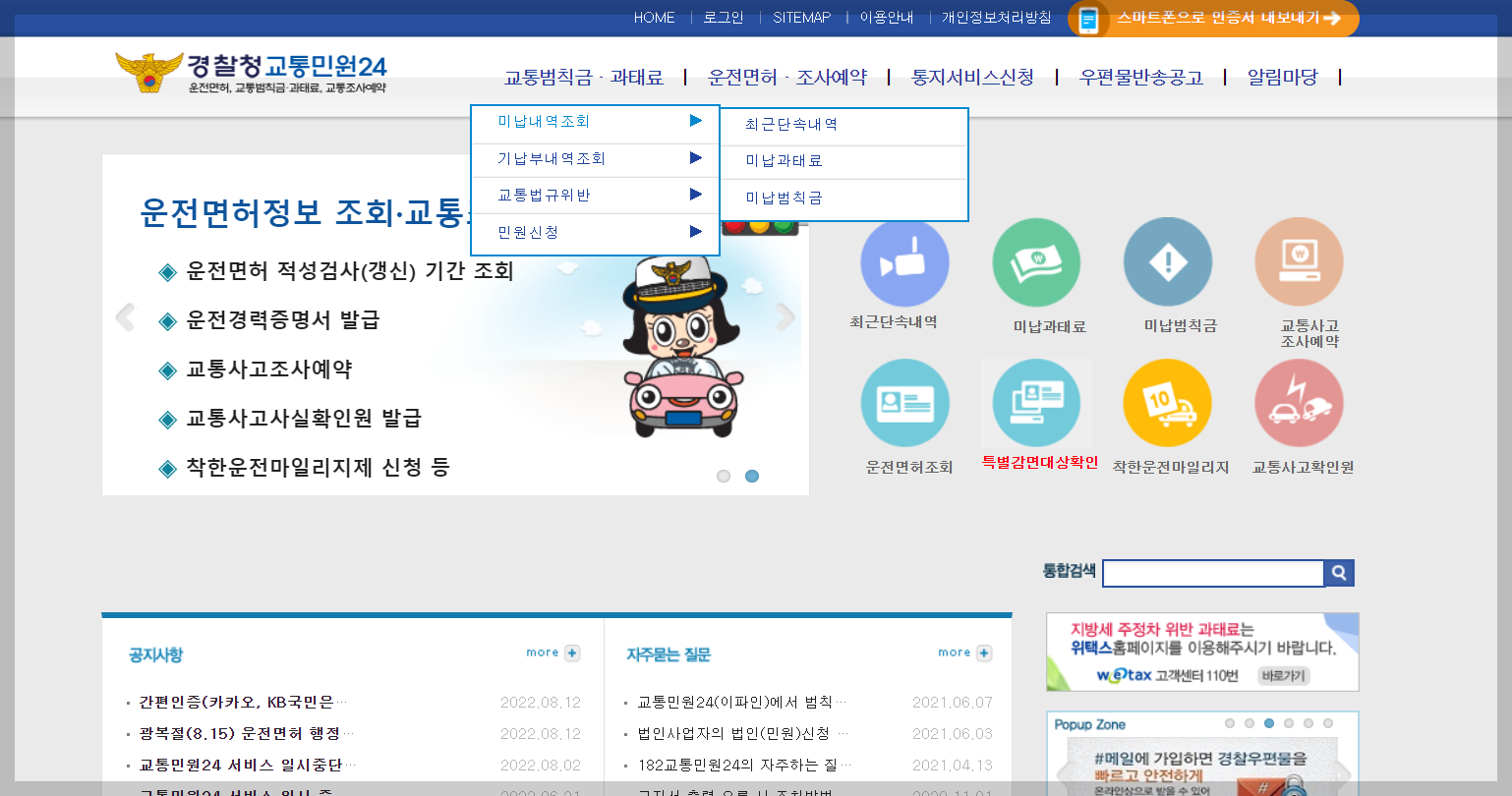Open notice 간편인증(카카오, KB국민은…
Image resolution: width=1512 pixels, height=796 pixels.
[243, 703]
